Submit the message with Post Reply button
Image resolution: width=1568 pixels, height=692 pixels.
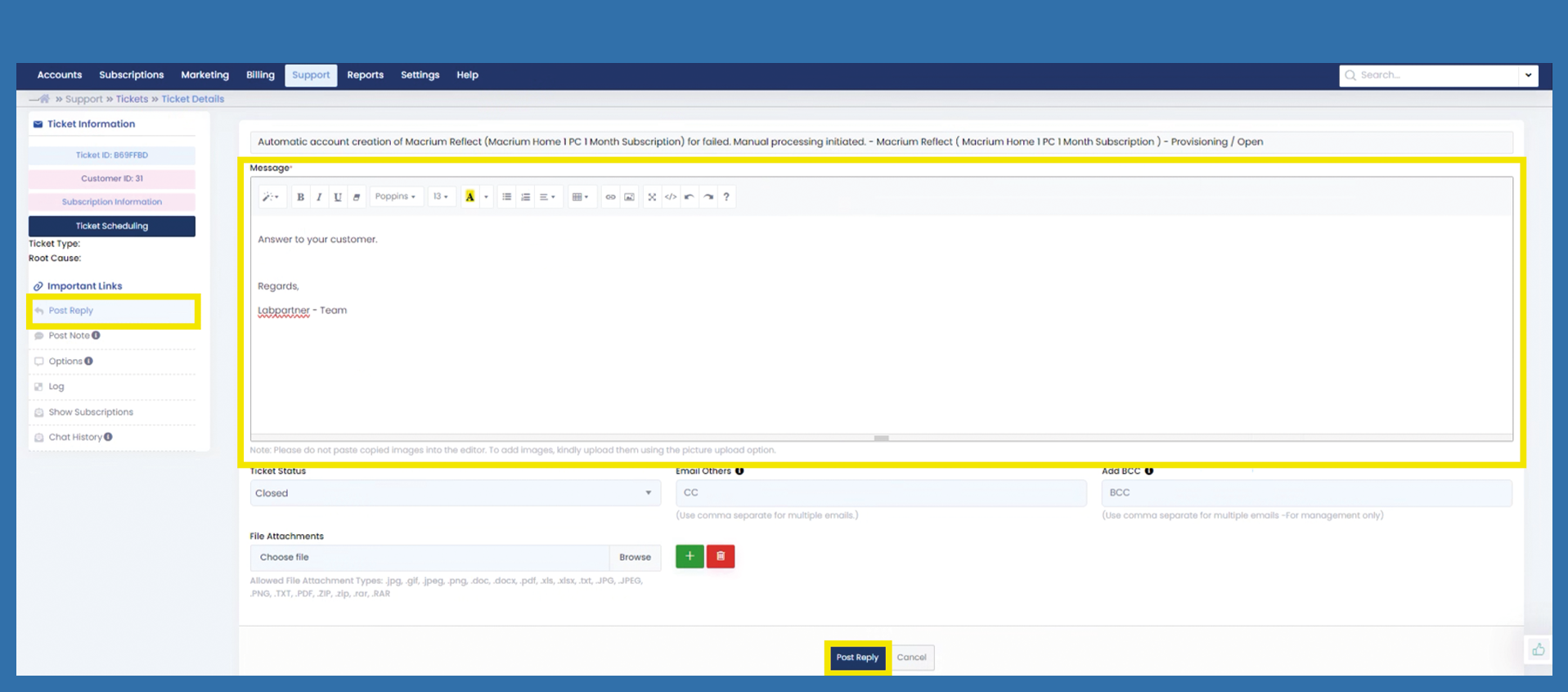point(856,658)
